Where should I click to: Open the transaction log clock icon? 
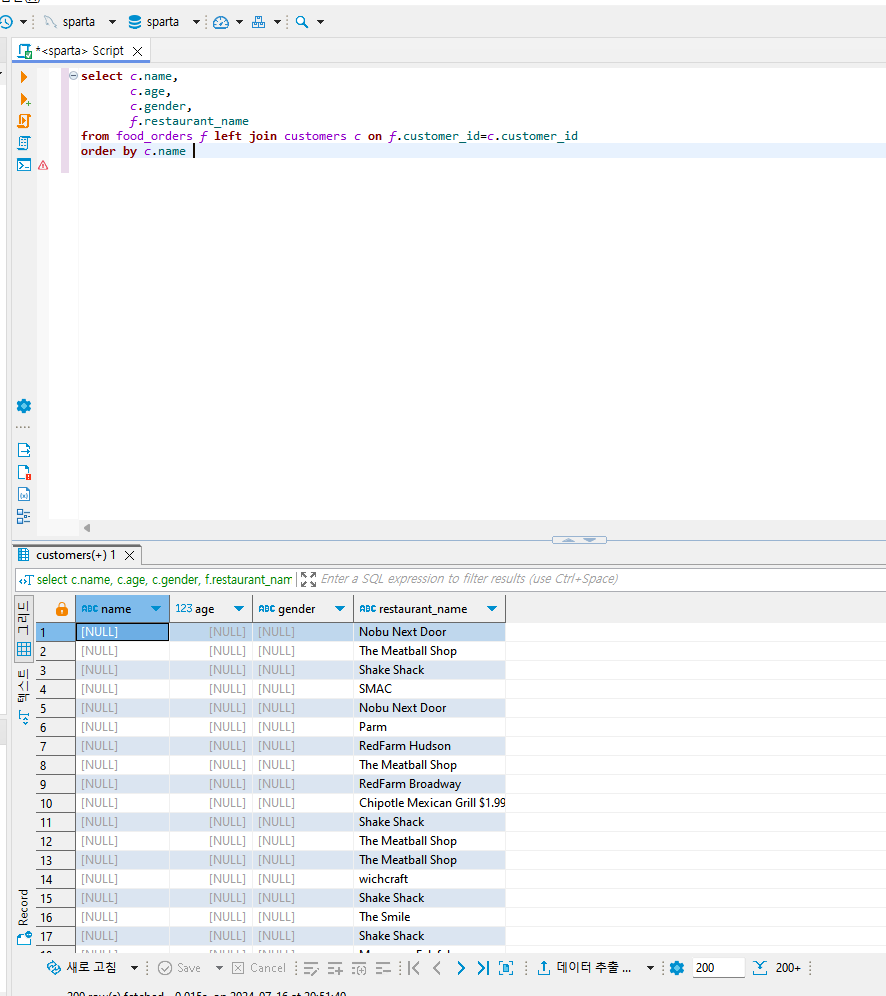click(x=7, y=22)
